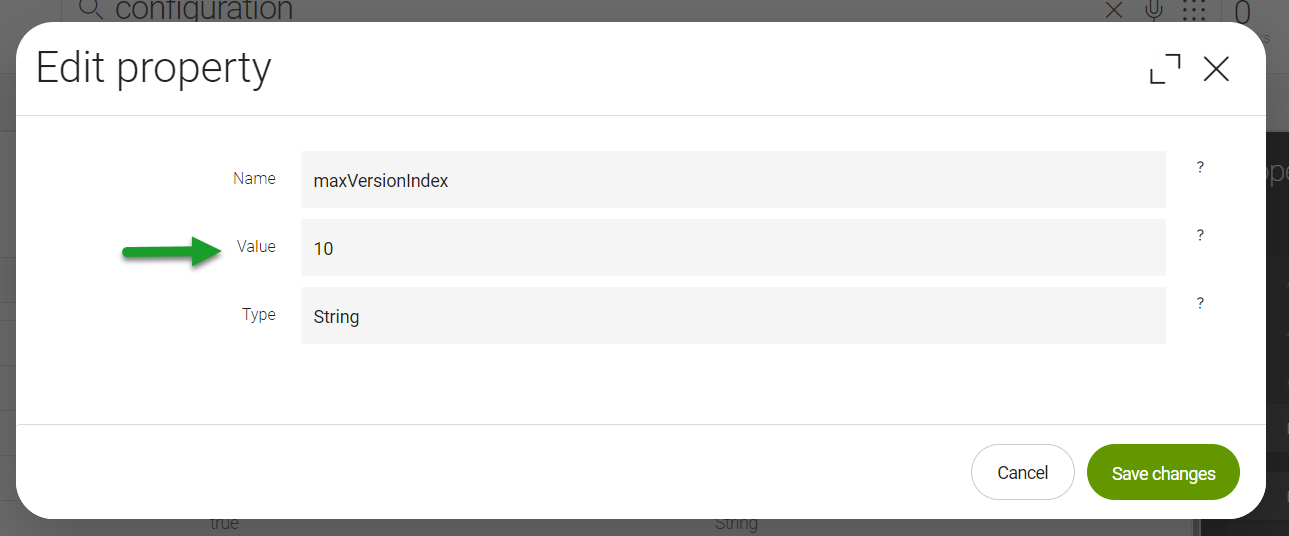The height and width of the screenshot is (536, 1289).
Task: Open help for the Type field
Action: tap(1200, 304)
